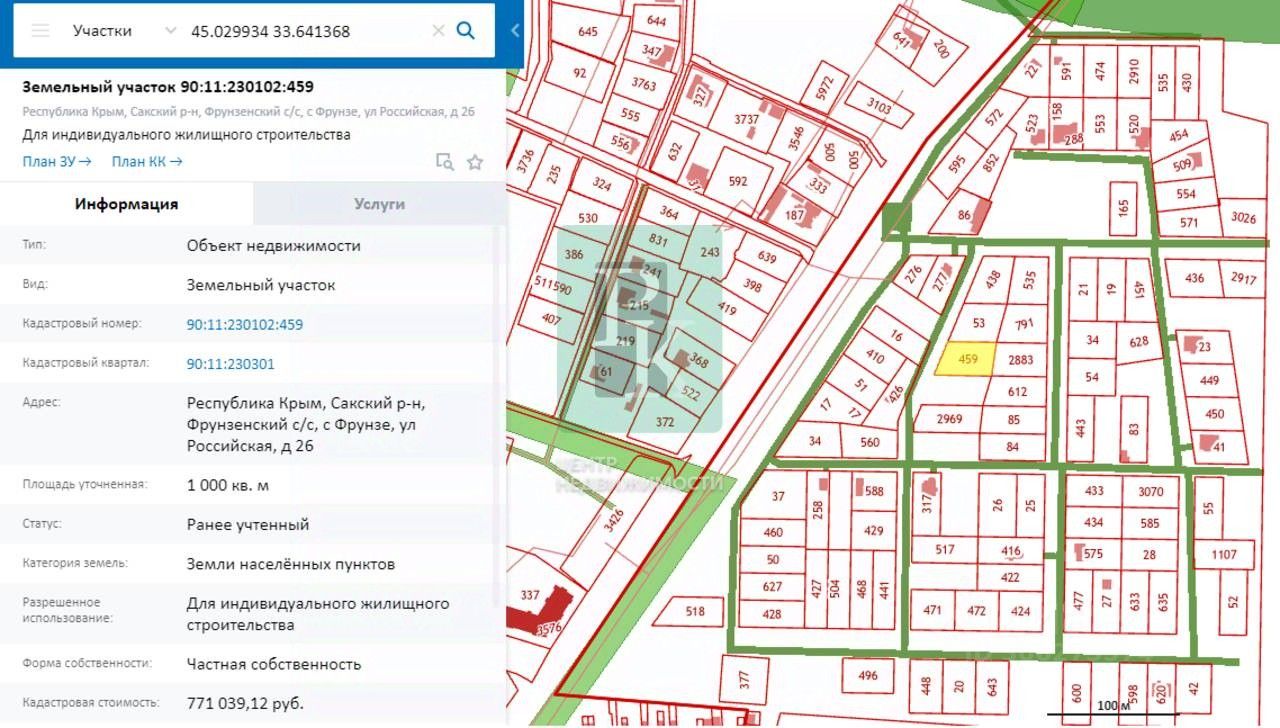The image size is (1280, 728).
Task: Select parcel 628 on the map
Action: 1138,343
